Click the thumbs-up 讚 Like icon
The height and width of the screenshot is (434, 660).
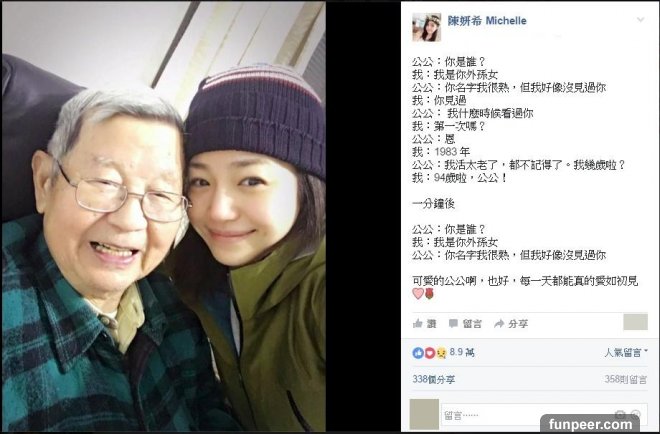[418, 323]
